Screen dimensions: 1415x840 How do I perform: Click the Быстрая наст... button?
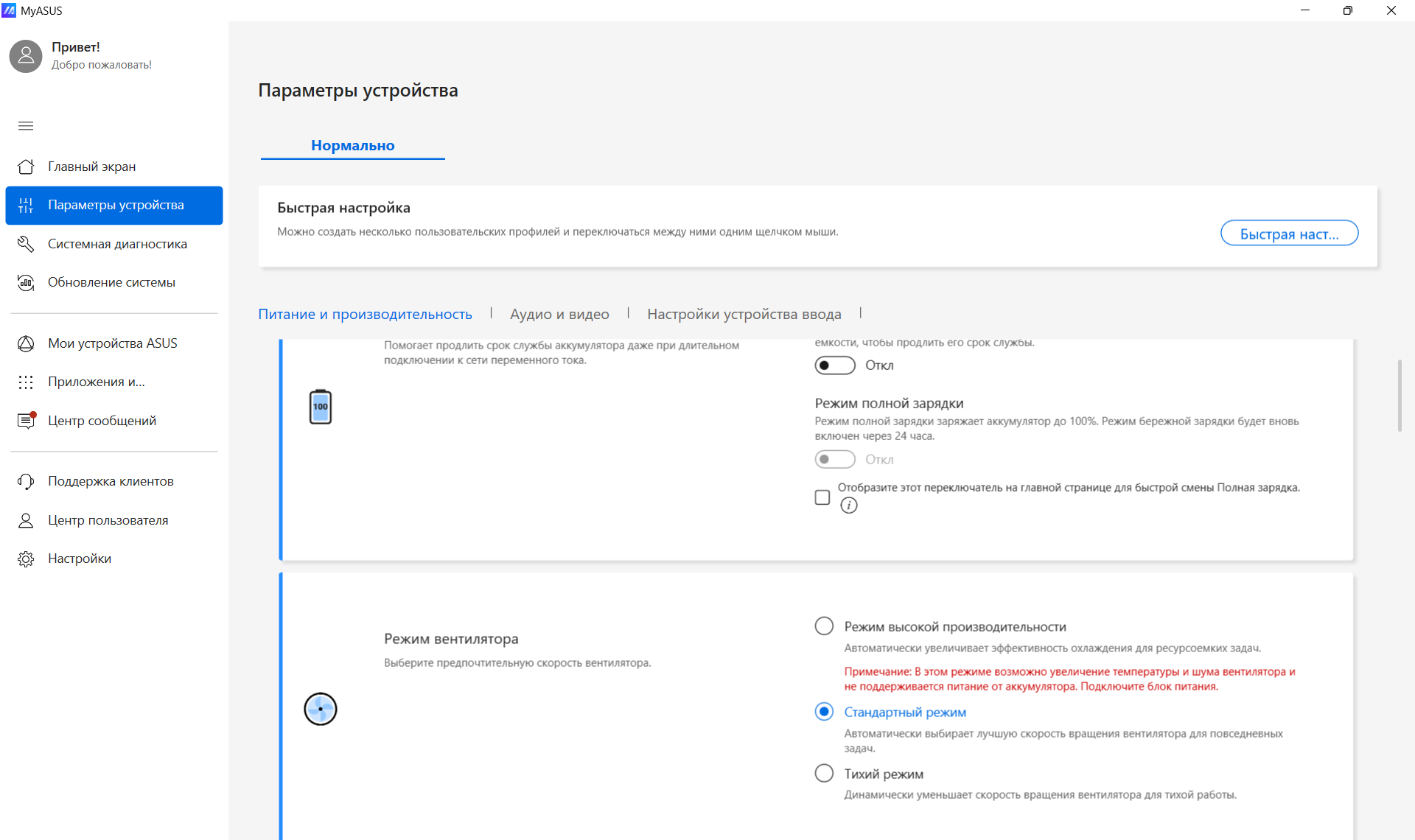coord(1289,234)
